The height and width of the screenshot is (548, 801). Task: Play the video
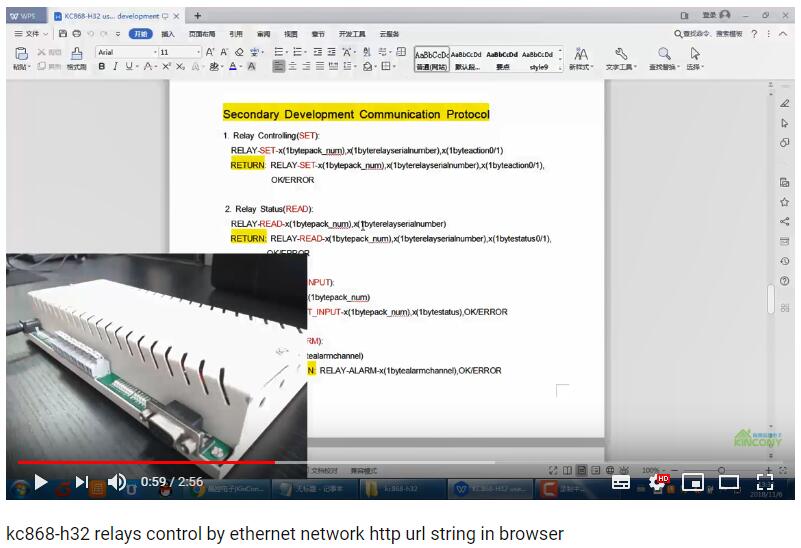41,482
